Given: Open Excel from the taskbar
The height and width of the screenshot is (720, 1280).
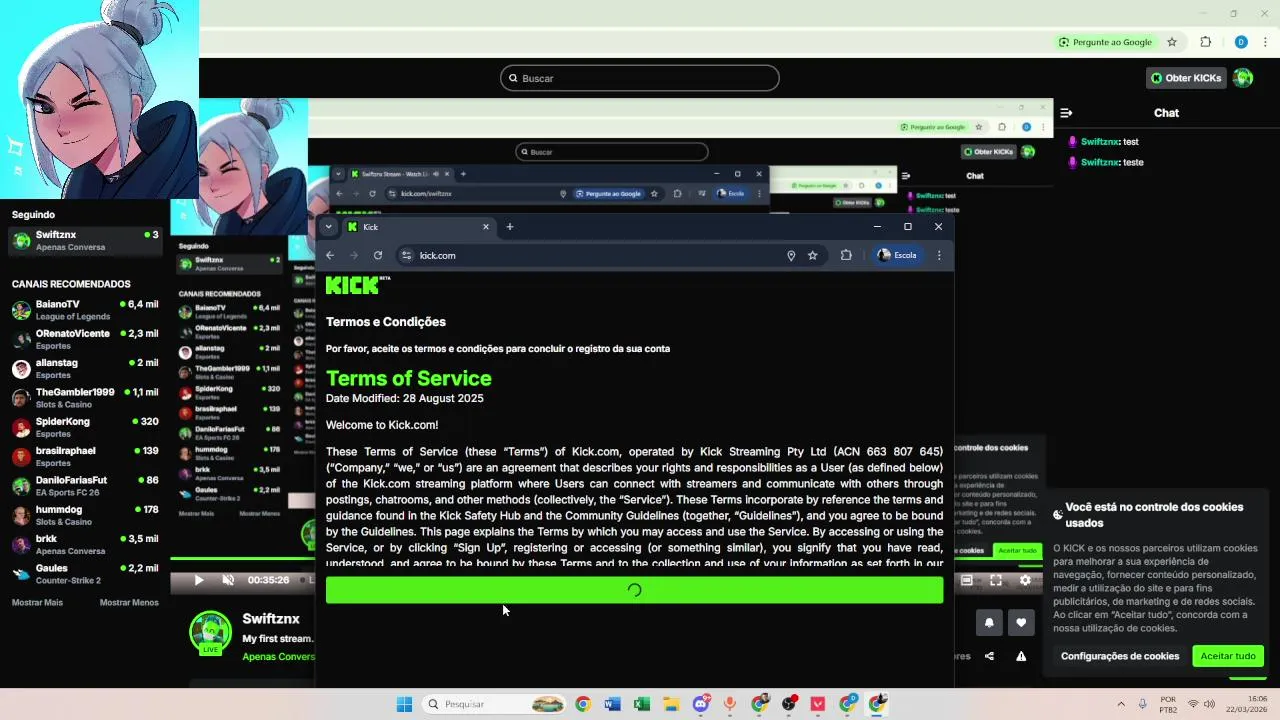Looking at the screenshot, I should (x=642, y=704).
